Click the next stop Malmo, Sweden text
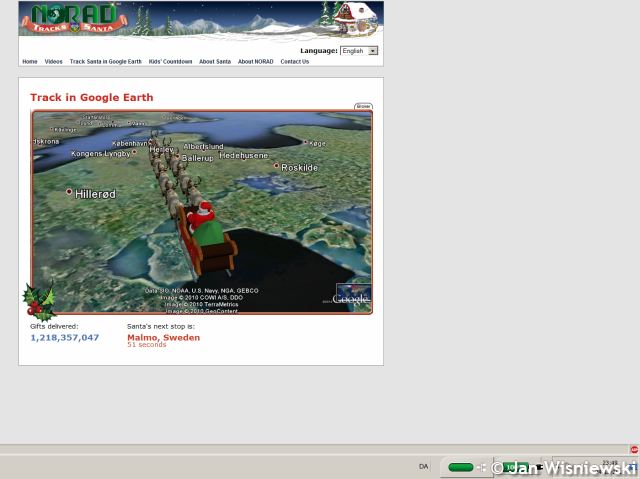The width and height of the screenshot is (640, 479). pyautogui.click(x=164, y=337)
